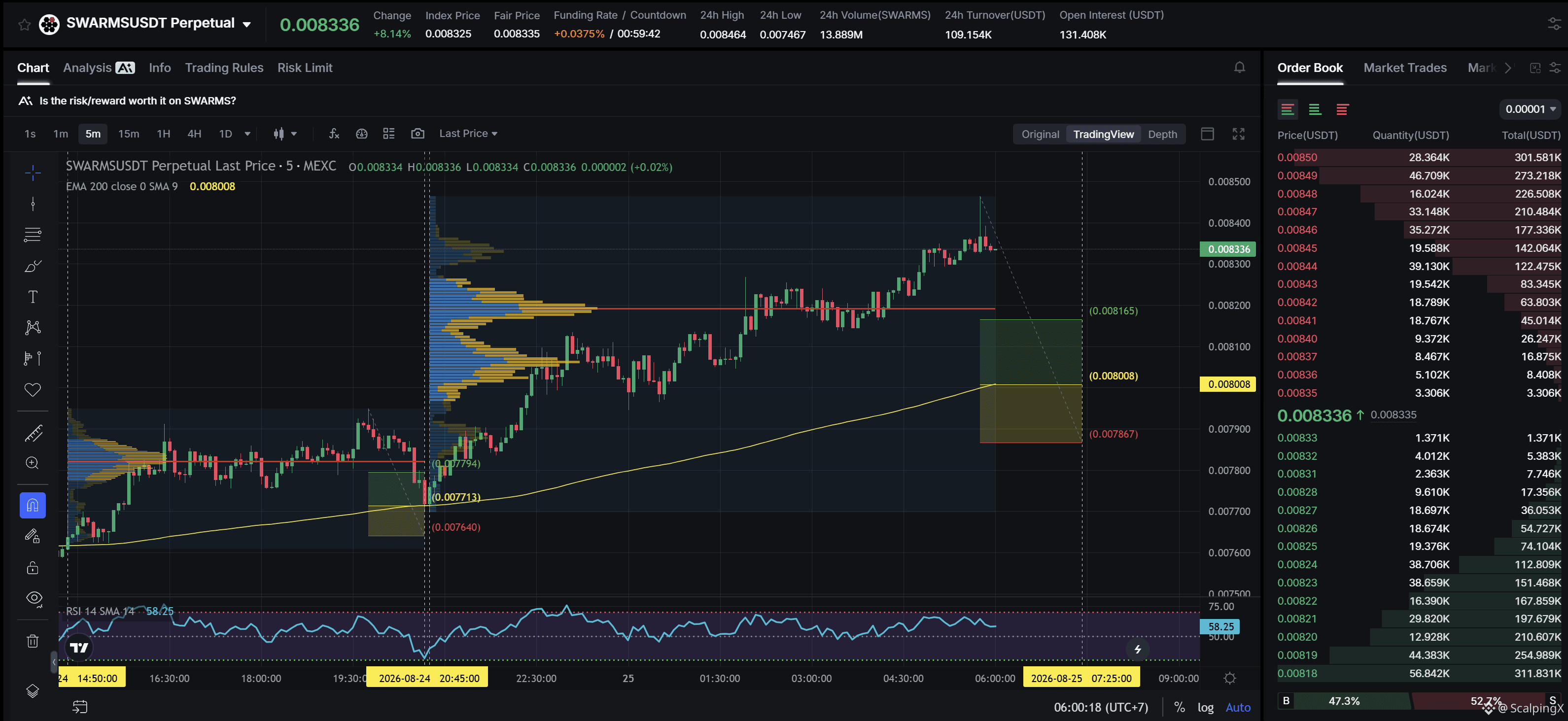Jump to latest bar with lightning icon
Viewport: 1568px width, 721px height.
1138,649
